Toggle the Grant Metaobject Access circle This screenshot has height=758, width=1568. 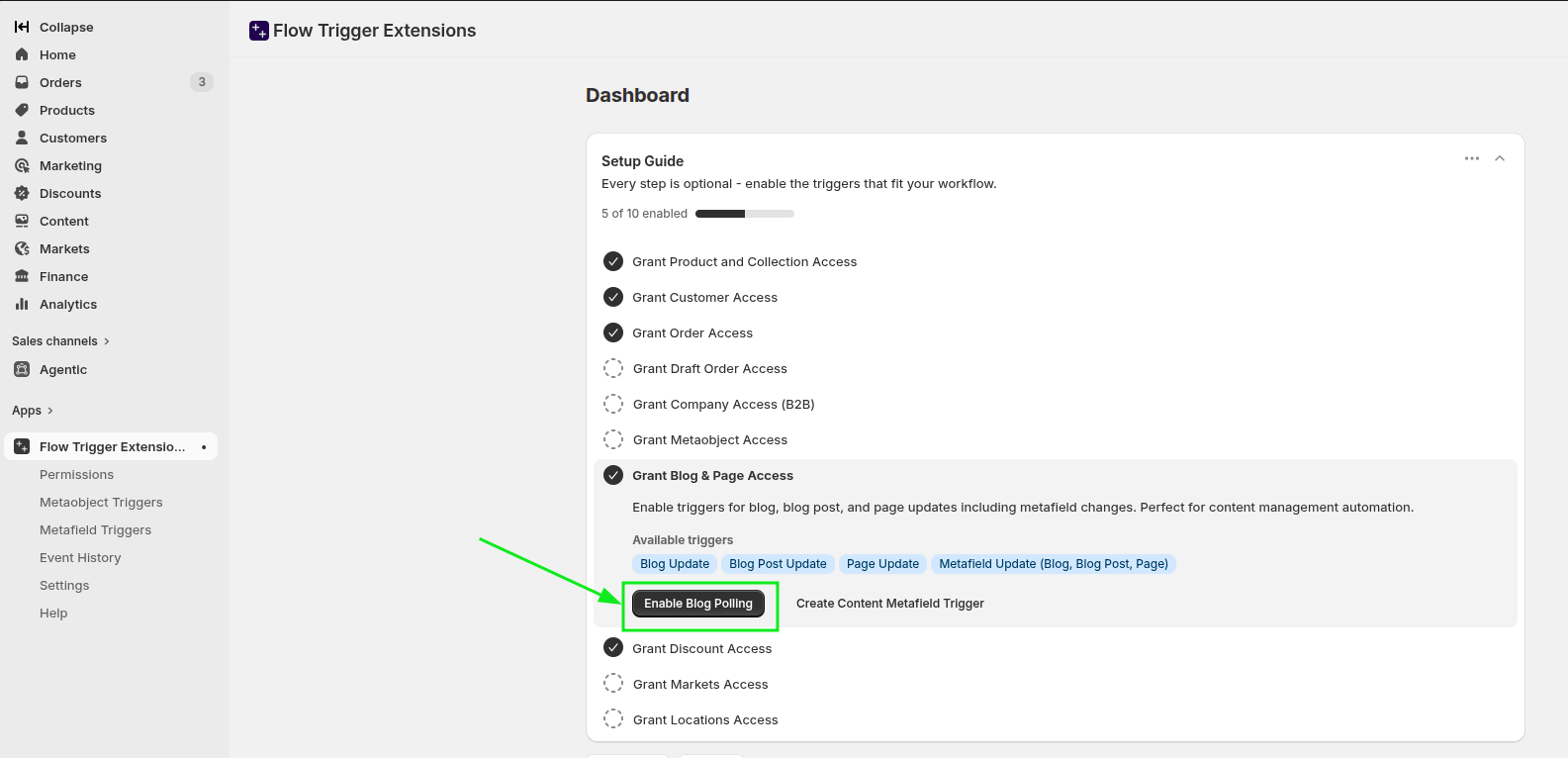pos(613,439)
